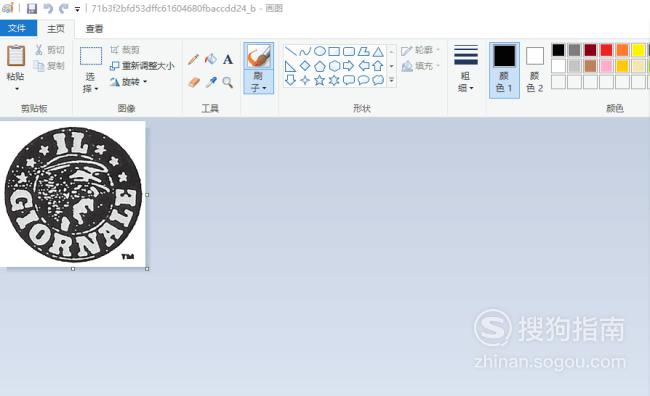Click the canvas bottom-edge resize handle
The height and width of the screenshot is (396, 650).
point(73,269)
